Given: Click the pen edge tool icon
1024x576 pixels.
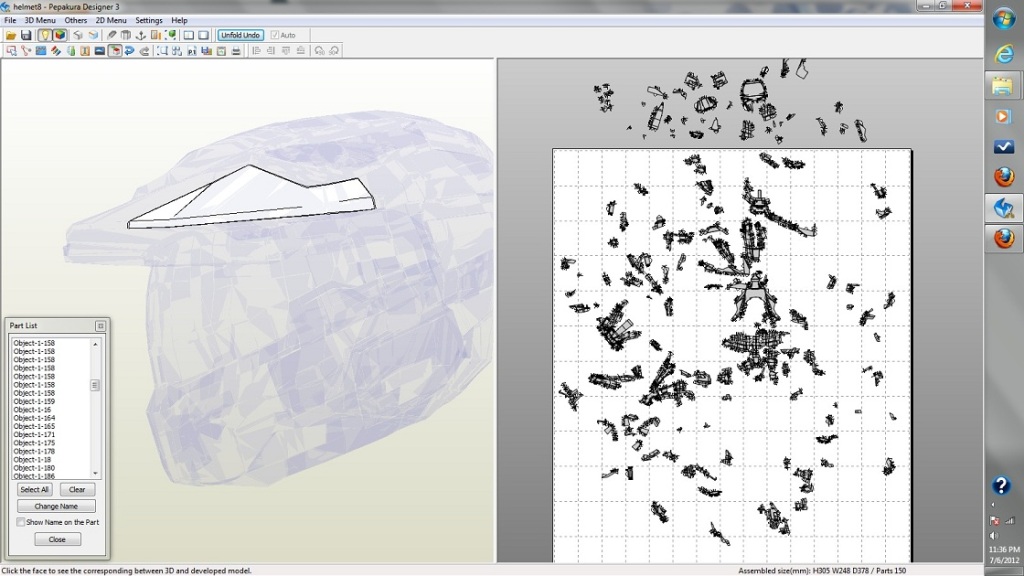Looking at the screenshot, I should [112, 35].
